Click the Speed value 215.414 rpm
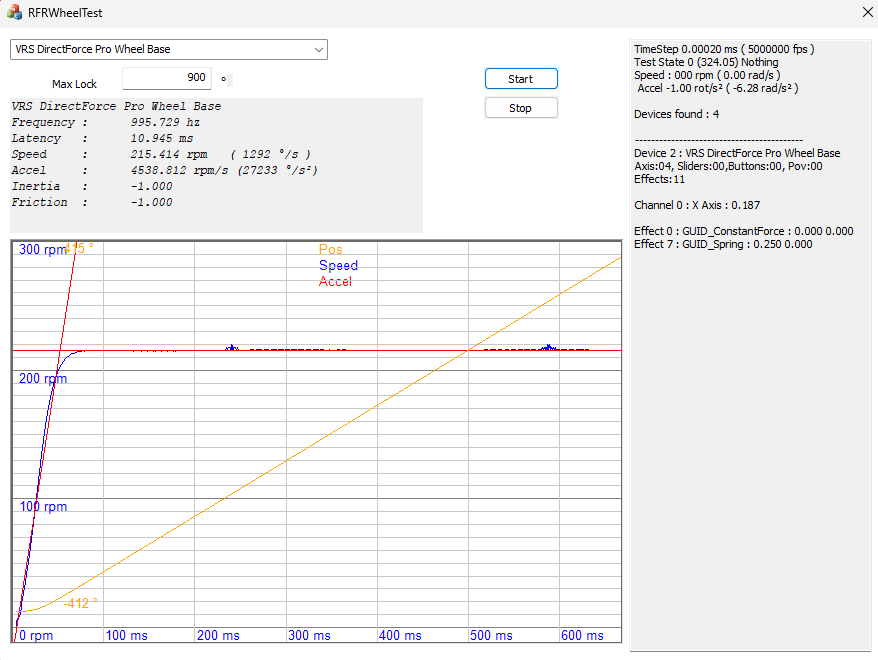Image resolution: width=878 pixels, height=660 pixels. (x=169, y=154)
